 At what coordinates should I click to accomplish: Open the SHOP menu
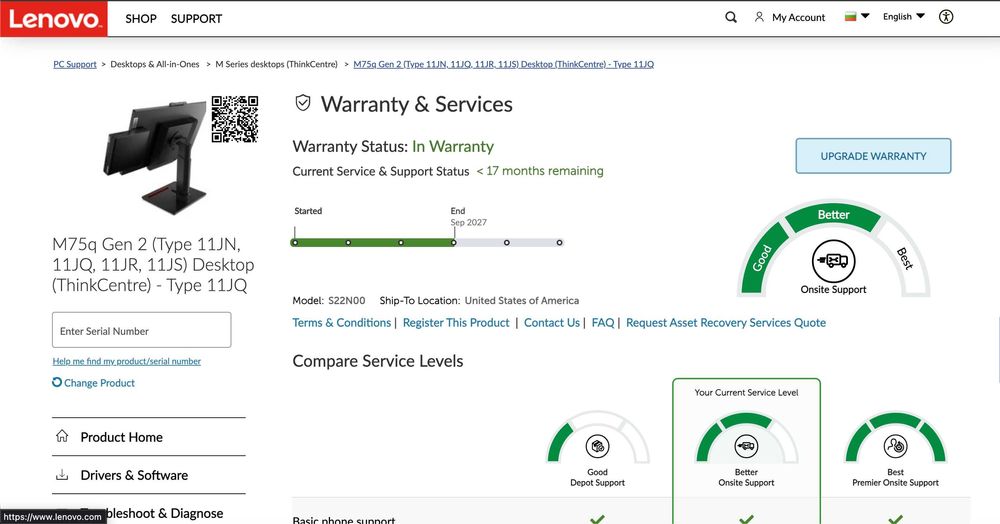click(x=141, y=18)
